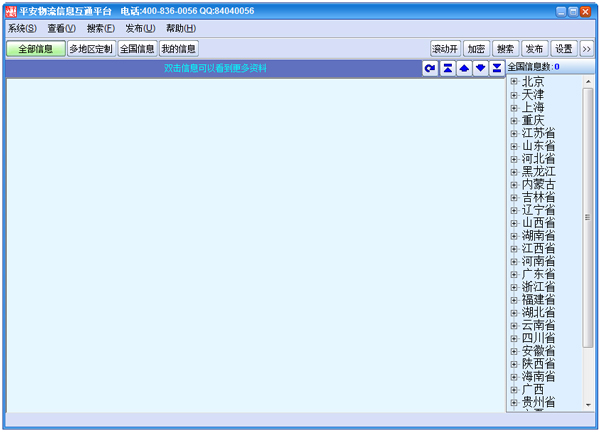The image size is (600, 432).
Task: Expand the 河北省 tree node
Action: (x=514, y=159)
